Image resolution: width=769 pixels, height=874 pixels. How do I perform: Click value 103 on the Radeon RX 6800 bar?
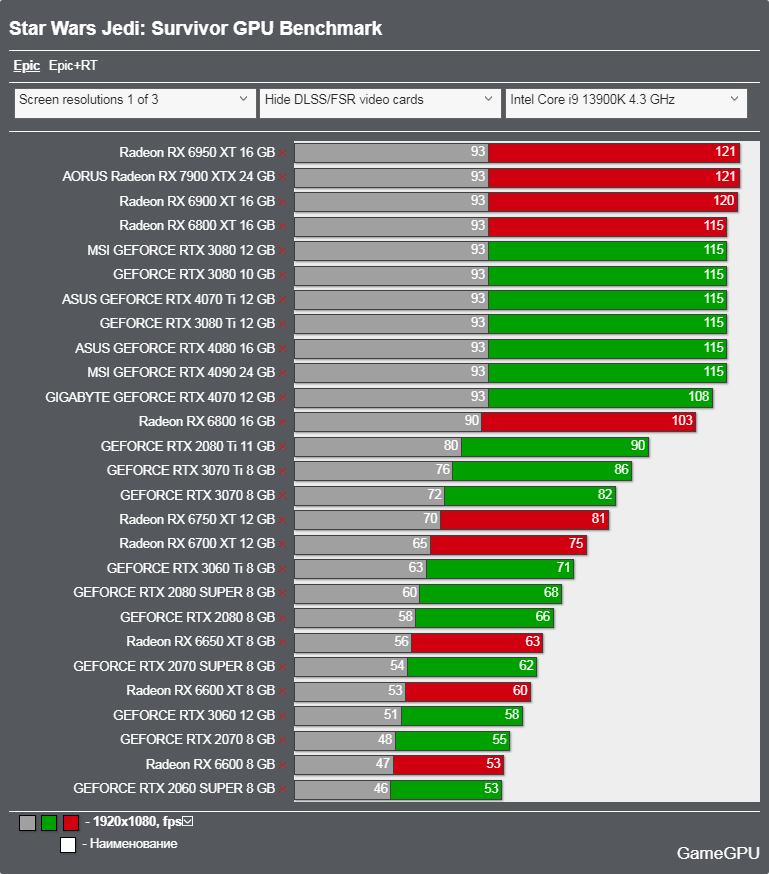682,421
